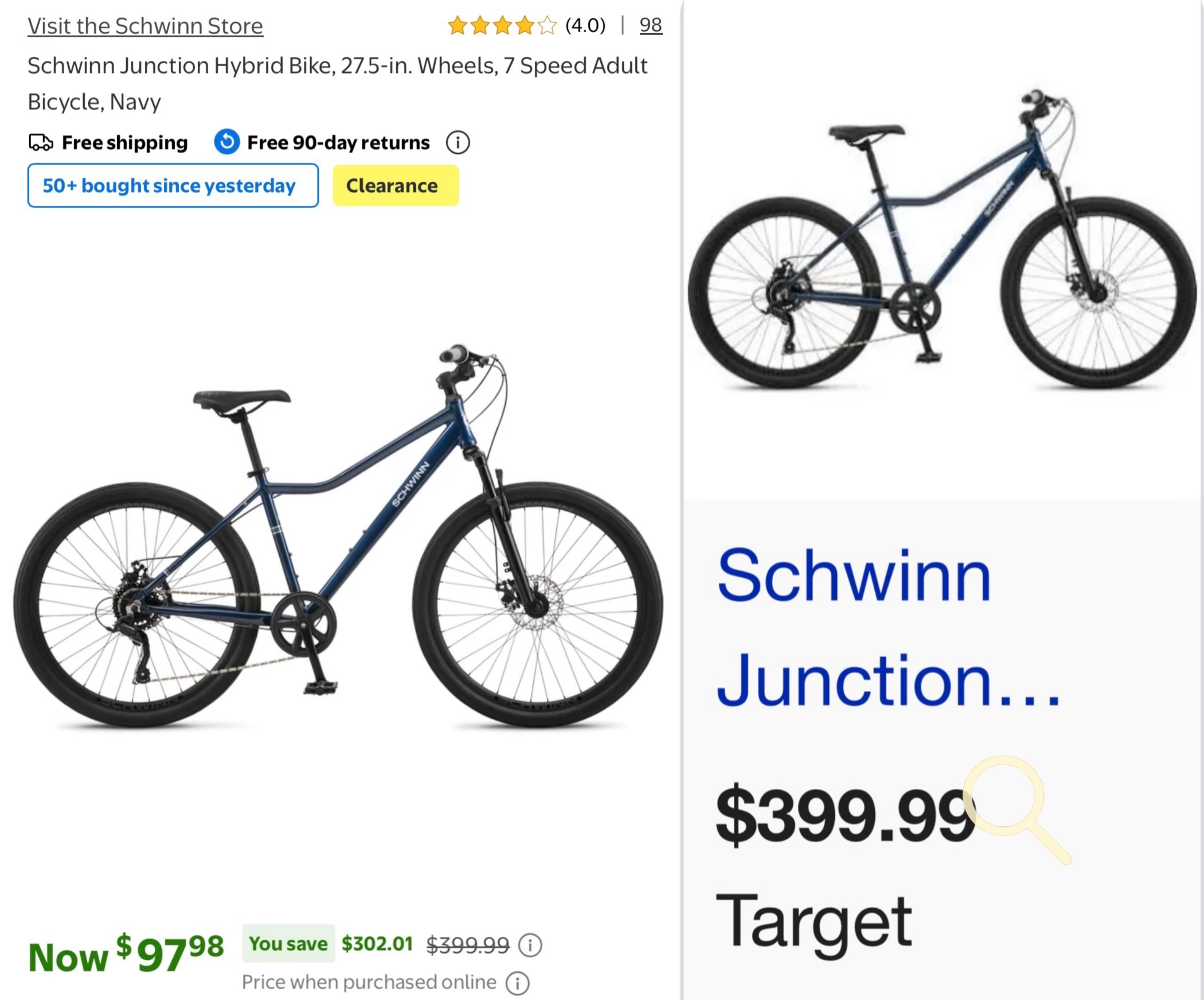
Task: Select the yellow Clearance tag
Action: (396, 185)
